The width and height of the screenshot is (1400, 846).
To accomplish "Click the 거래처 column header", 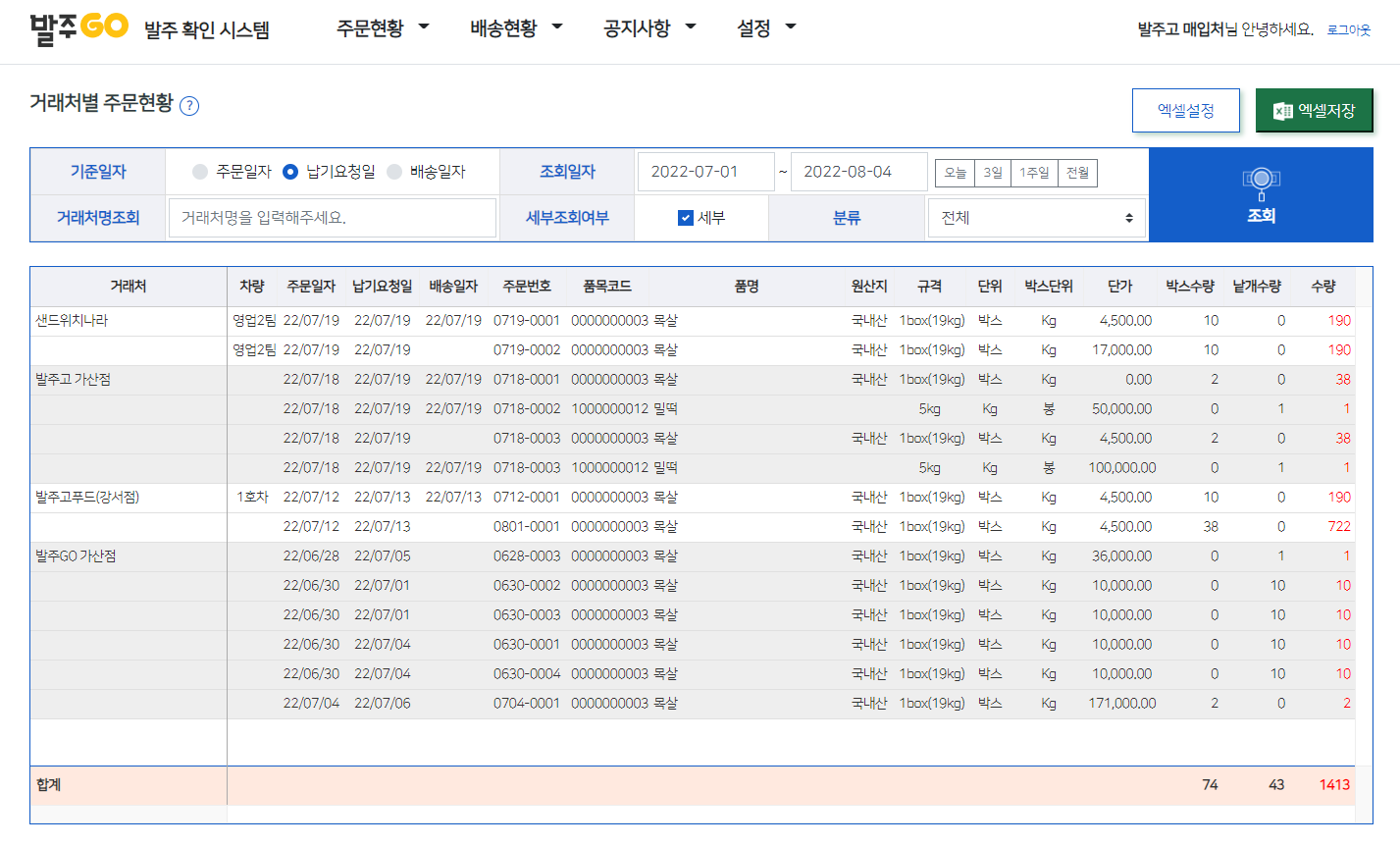I will coord(129,287).
